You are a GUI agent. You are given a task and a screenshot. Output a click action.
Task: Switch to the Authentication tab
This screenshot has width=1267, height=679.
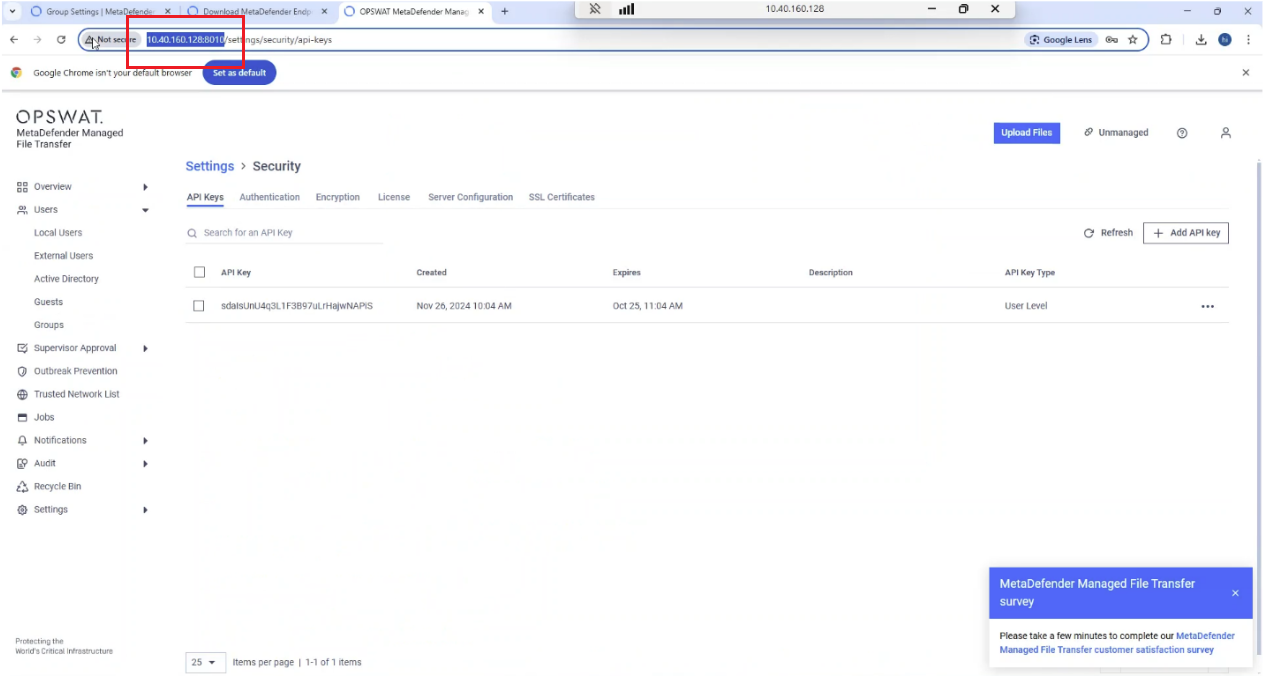tap(270, 197)
